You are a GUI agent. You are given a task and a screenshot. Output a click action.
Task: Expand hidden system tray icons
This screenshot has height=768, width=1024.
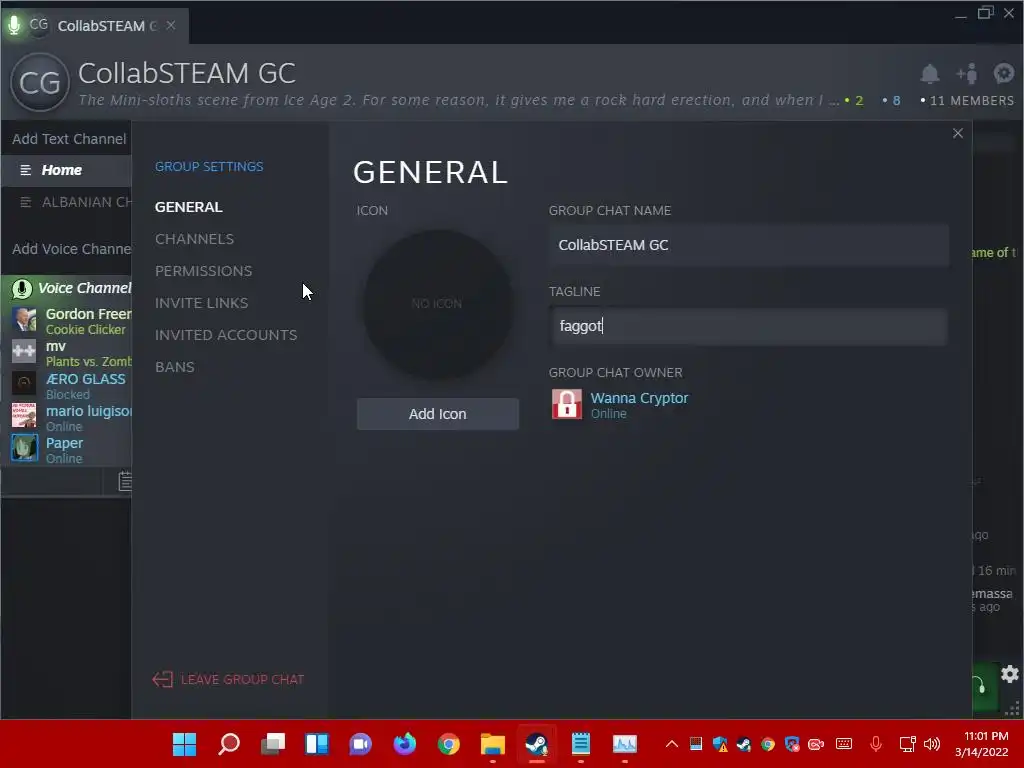tap(671, 744)
